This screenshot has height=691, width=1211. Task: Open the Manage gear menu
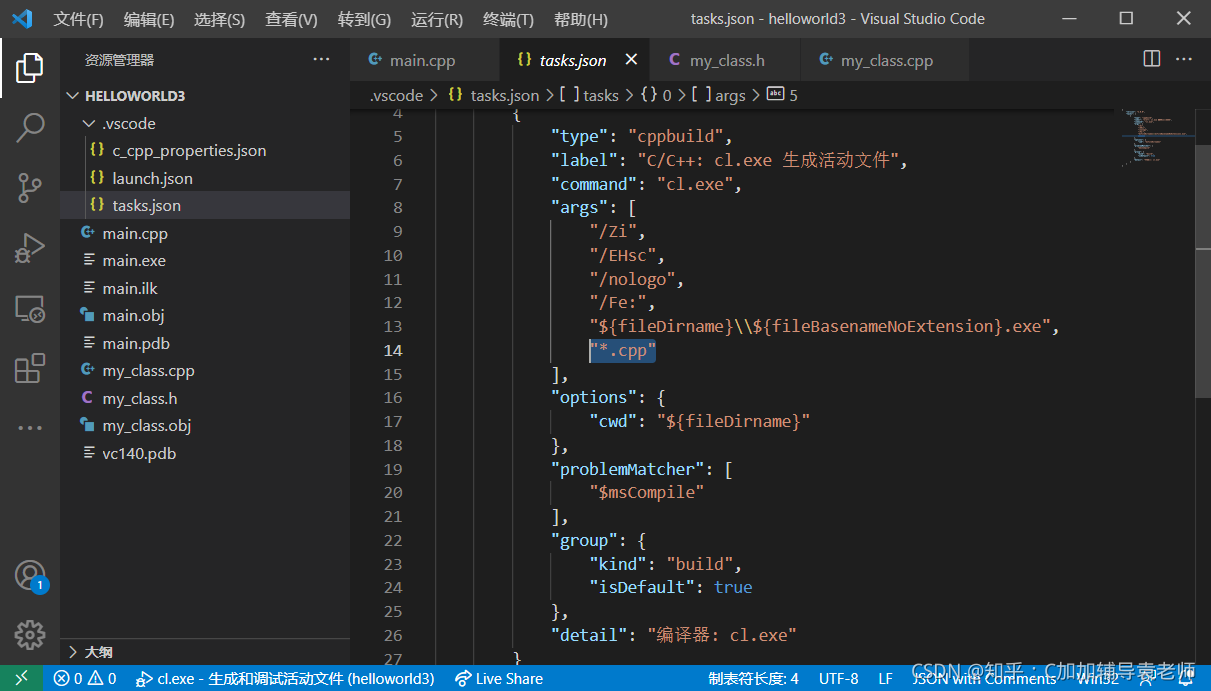tap(30, 635)
